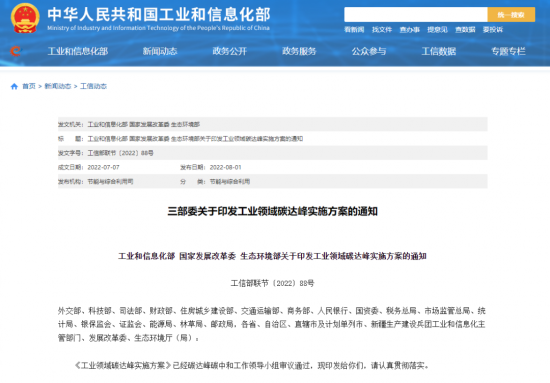The height and width of the screenshot is (383, 550).
Task: Open the 工信数据 nav menu
Action: coord(438,51)
